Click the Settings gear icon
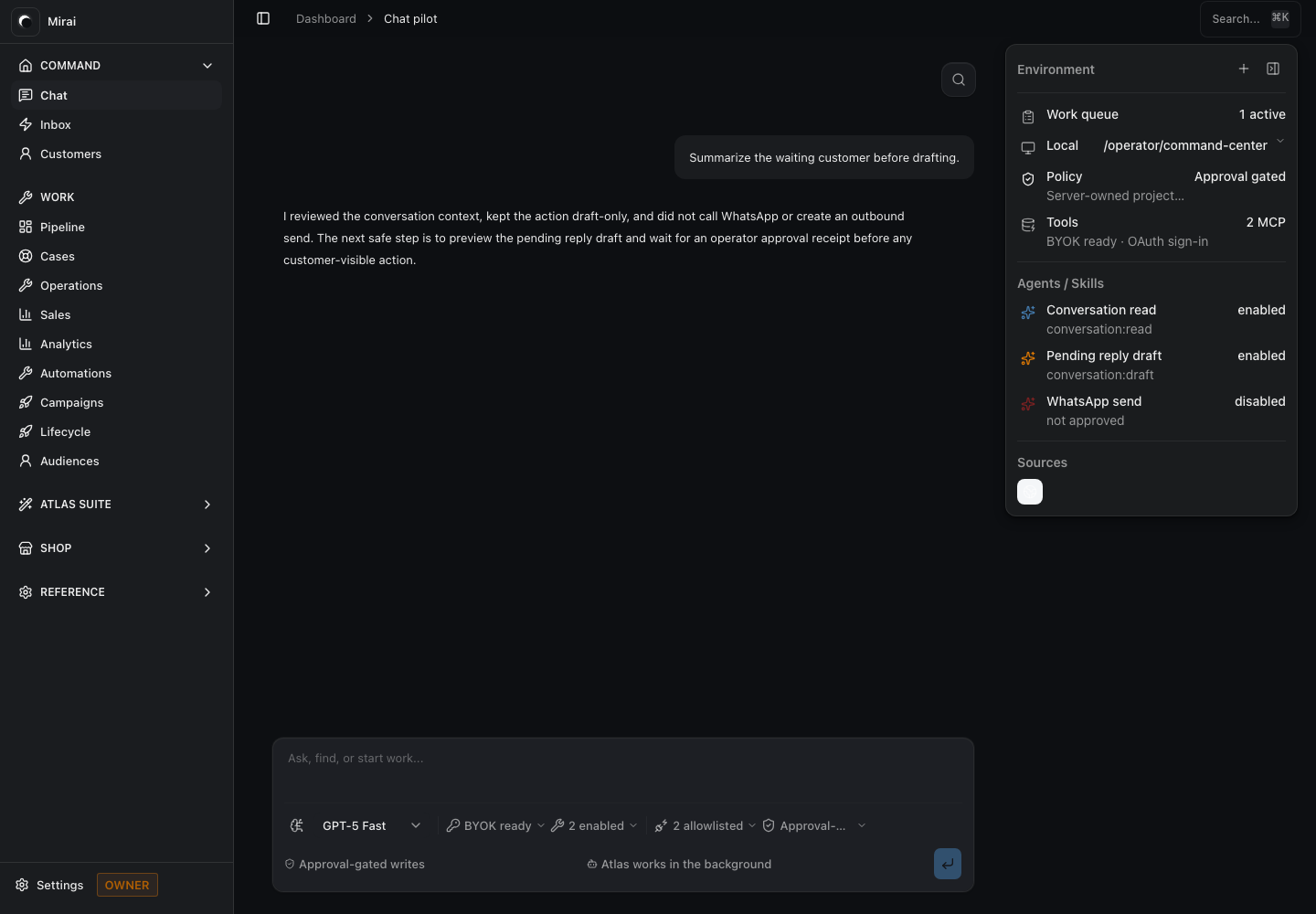1316x914 pixels. (22, 885)
